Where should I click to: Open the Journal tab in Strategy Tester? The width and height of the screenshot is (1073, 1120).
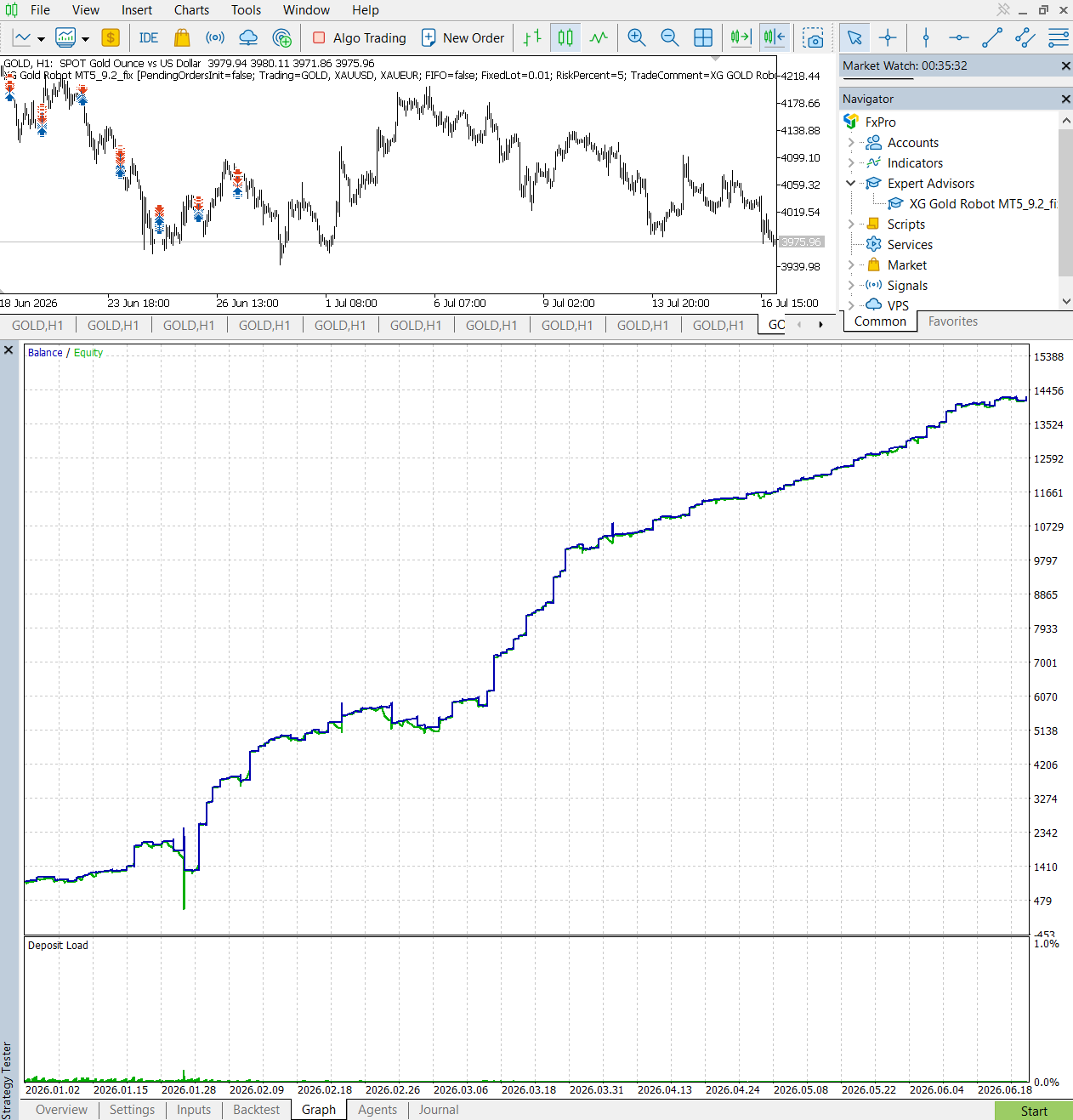pyautogui.click(x=438, y=1110)
